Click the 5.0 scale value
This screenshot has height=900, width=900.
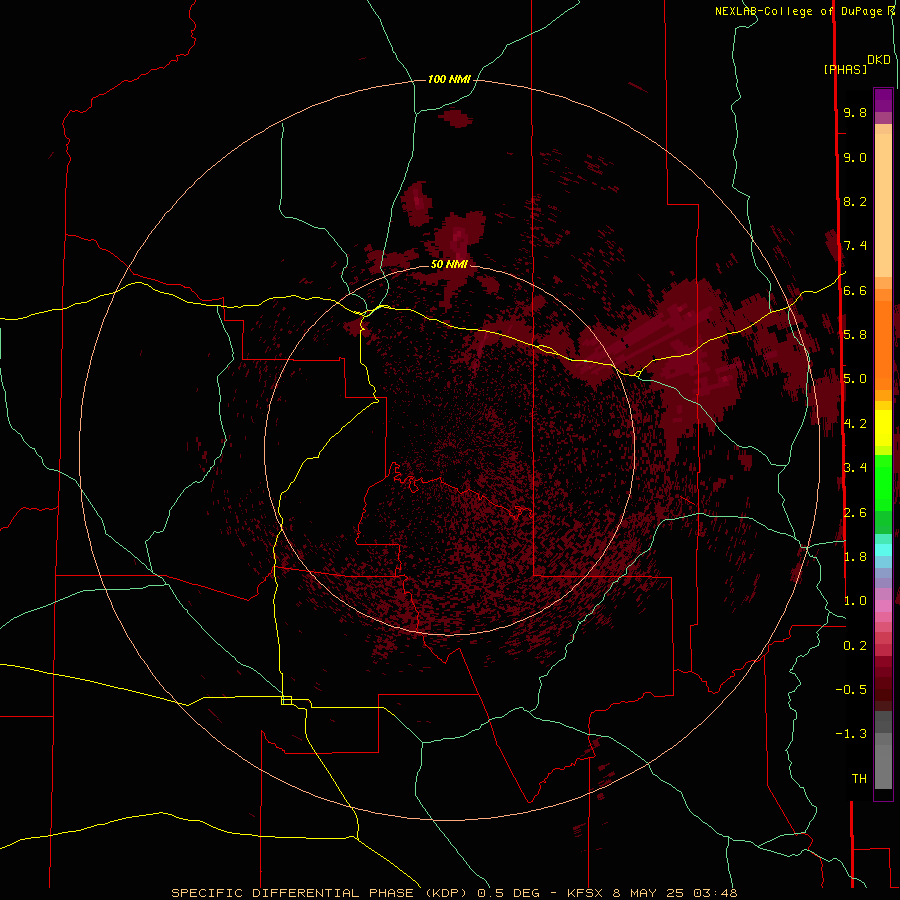coord(855,379)
